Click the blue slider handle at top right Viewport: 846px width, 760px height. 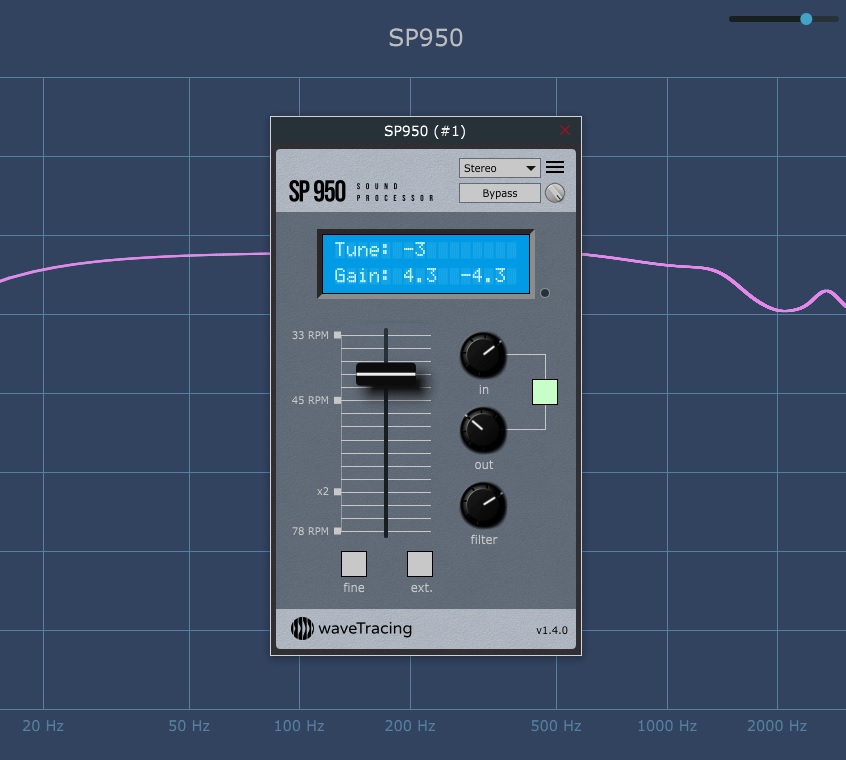(806, 19)
